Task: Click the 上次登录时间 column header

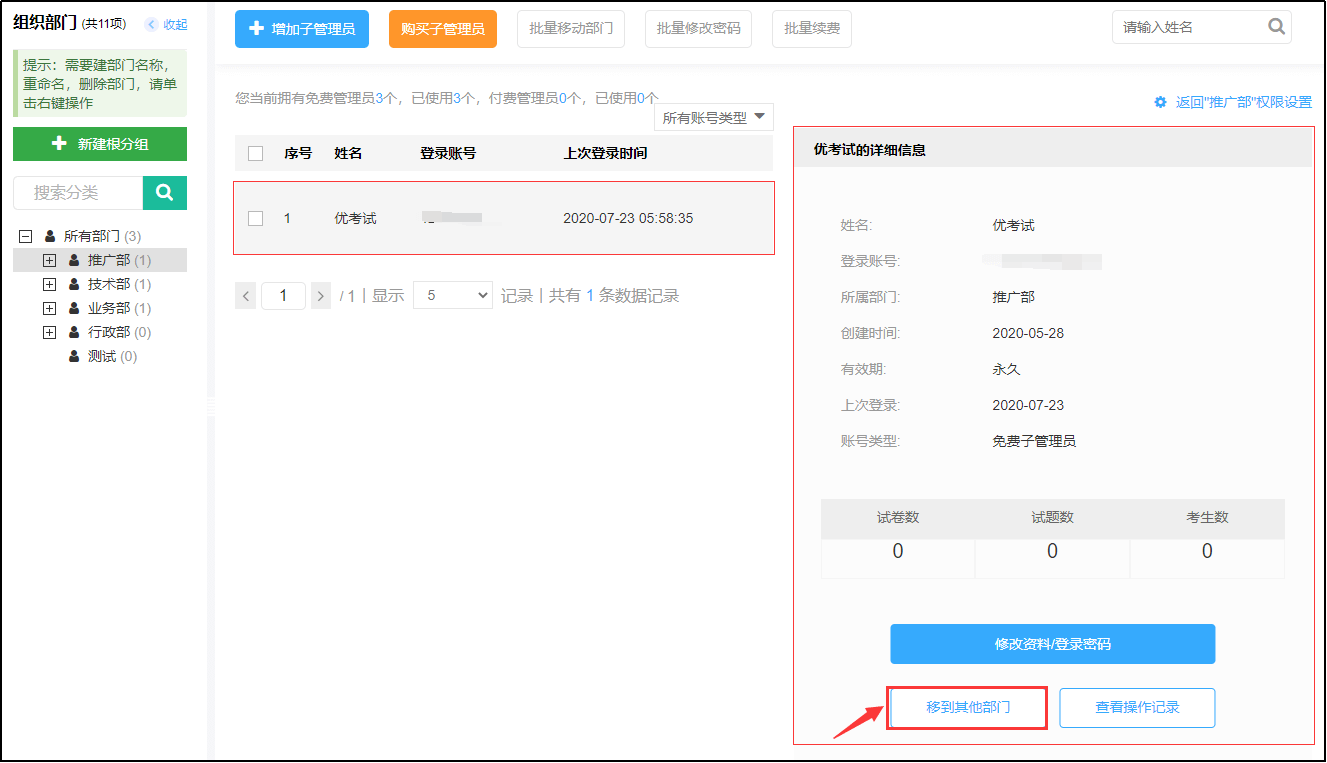Action: coord(605,153)
